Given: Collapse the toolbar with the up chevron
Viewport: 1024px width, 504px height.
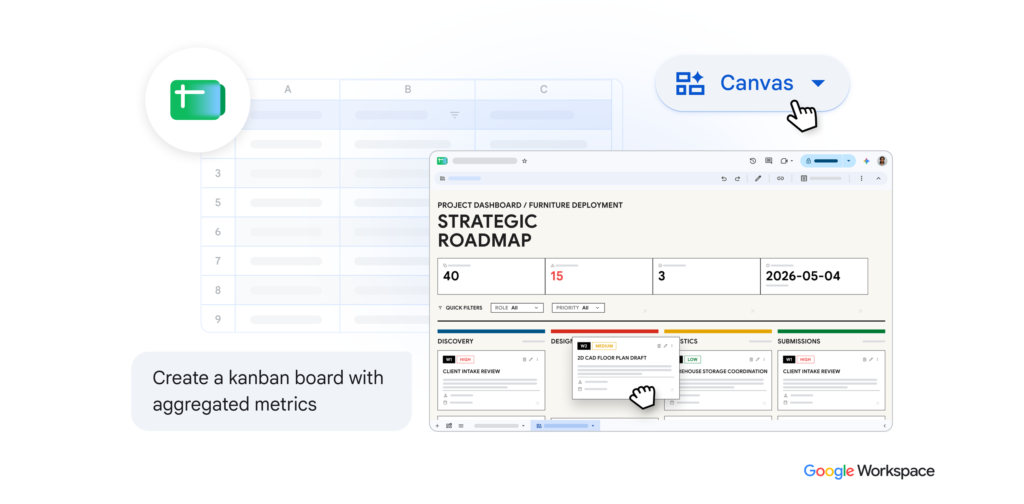Looking at the screenshot, I should point(878,178).
